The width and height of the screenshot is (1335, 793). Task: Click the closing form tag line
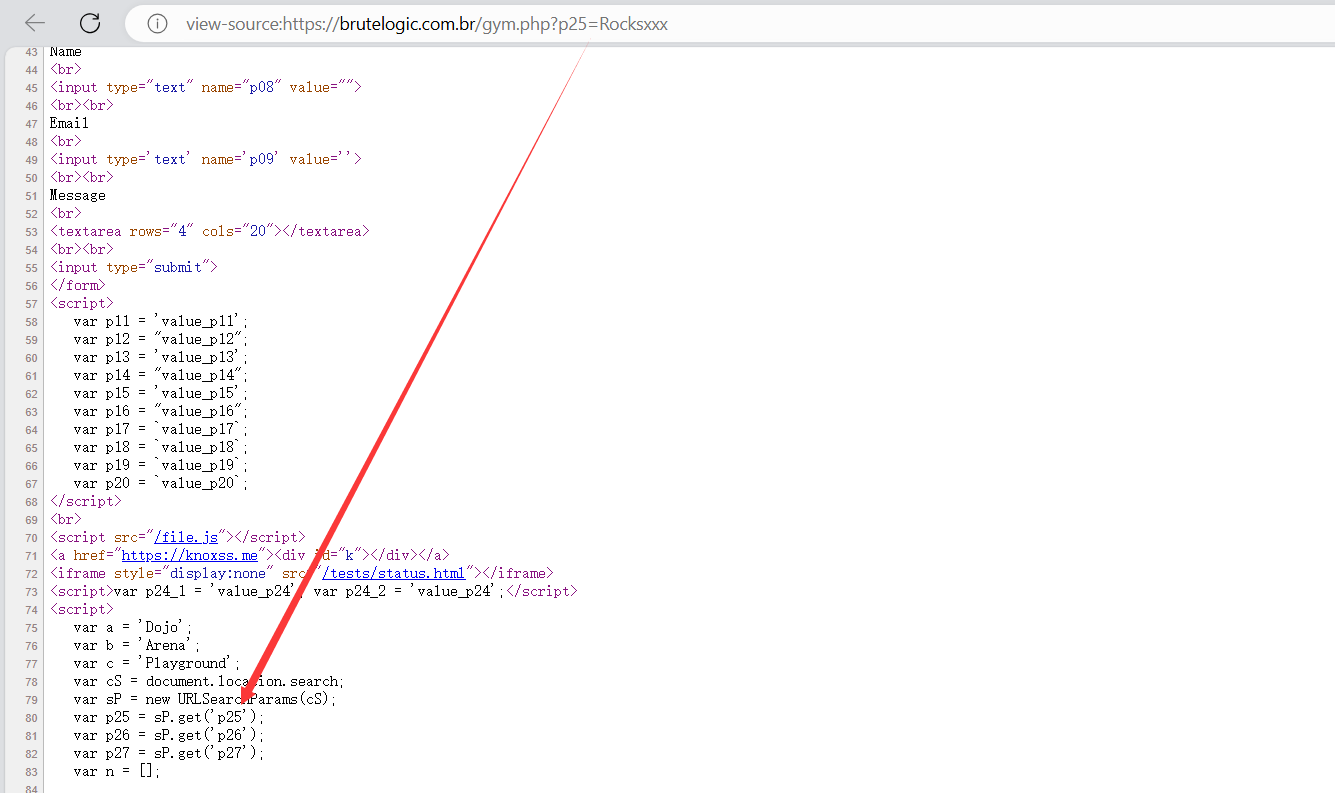[77, 285]
